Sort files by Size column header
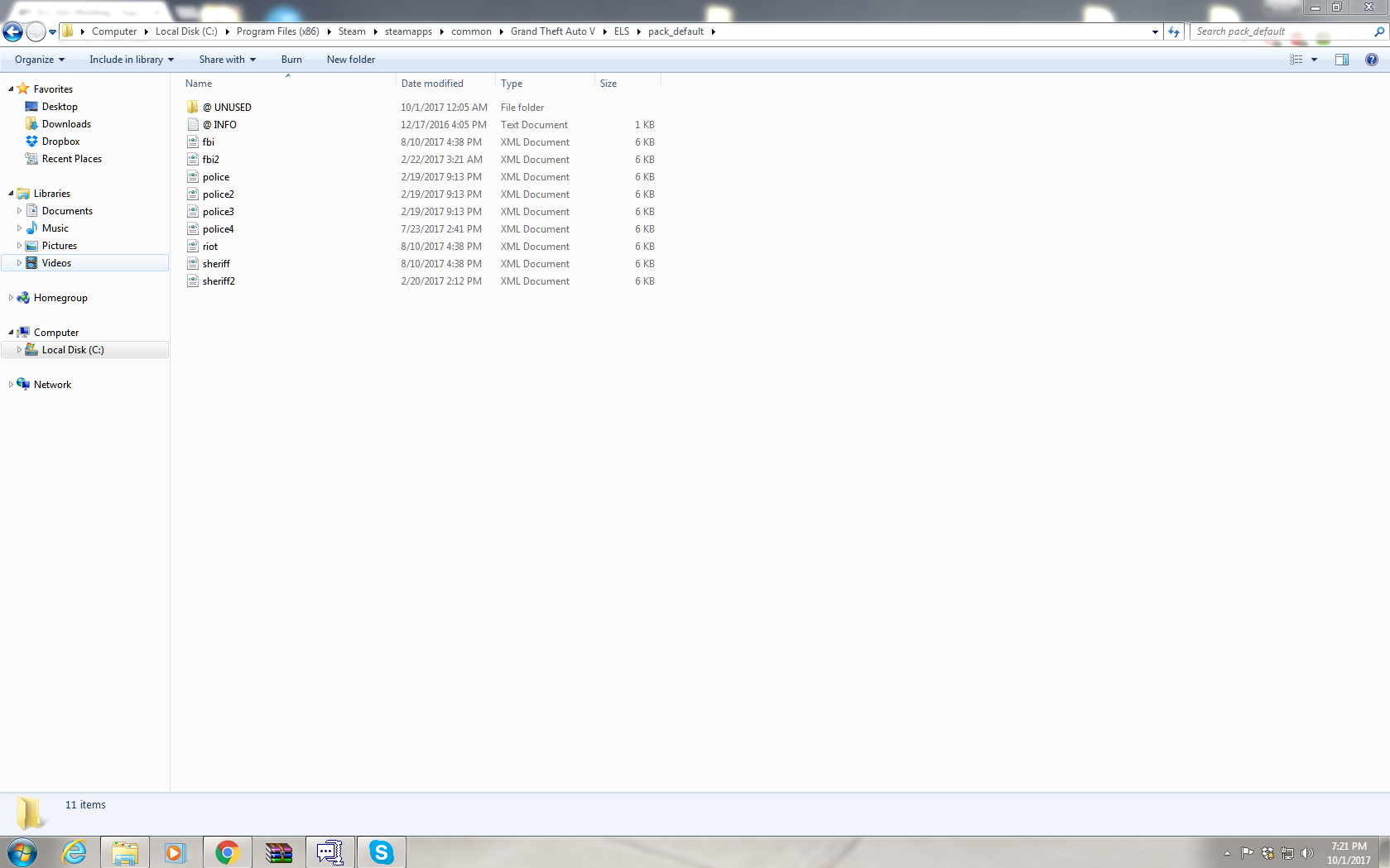This screenshot has width=1390, height=868. [628, 84]
